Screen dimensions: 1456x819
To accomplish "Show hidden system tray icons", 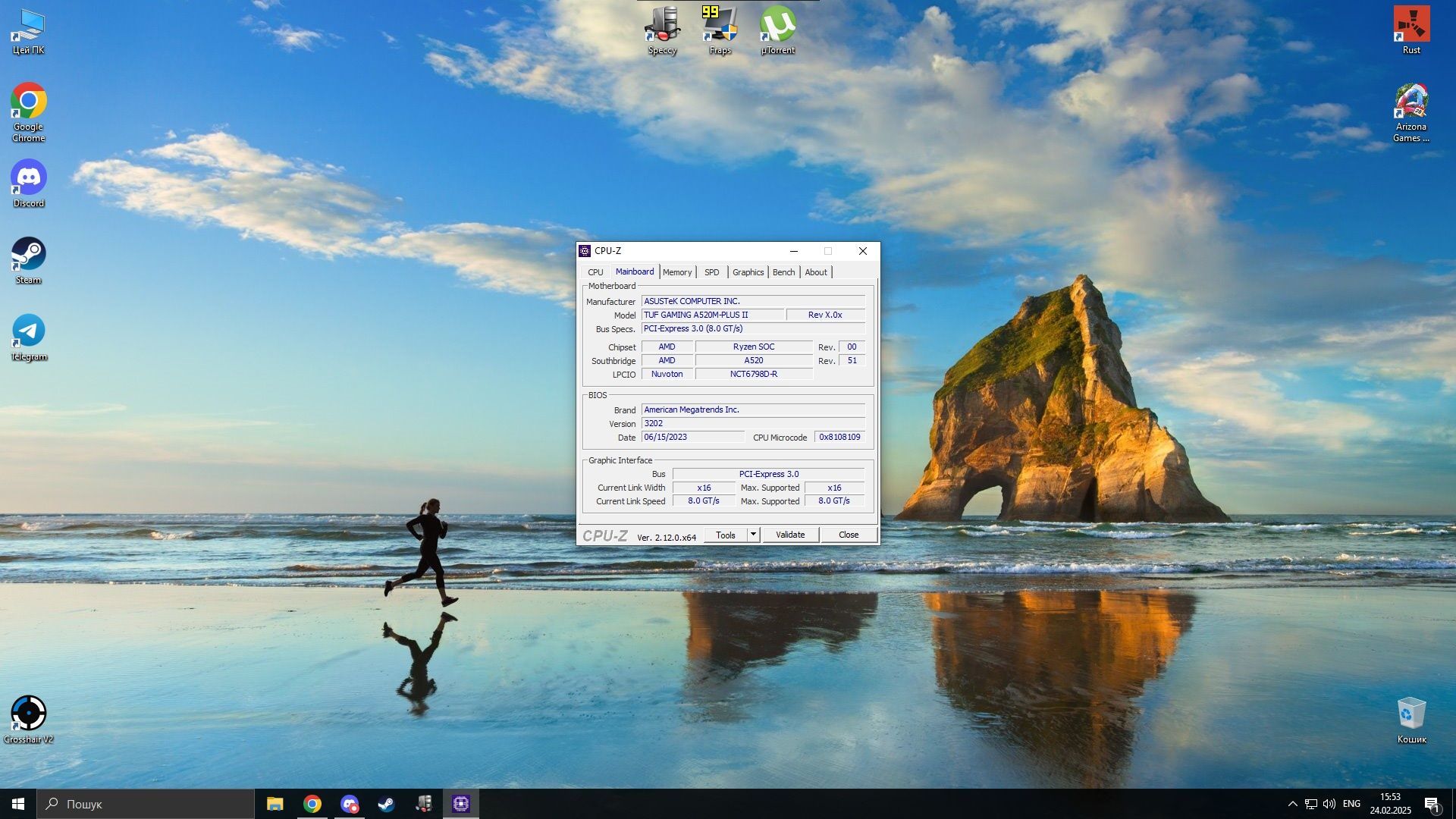I will point(1292,804).
